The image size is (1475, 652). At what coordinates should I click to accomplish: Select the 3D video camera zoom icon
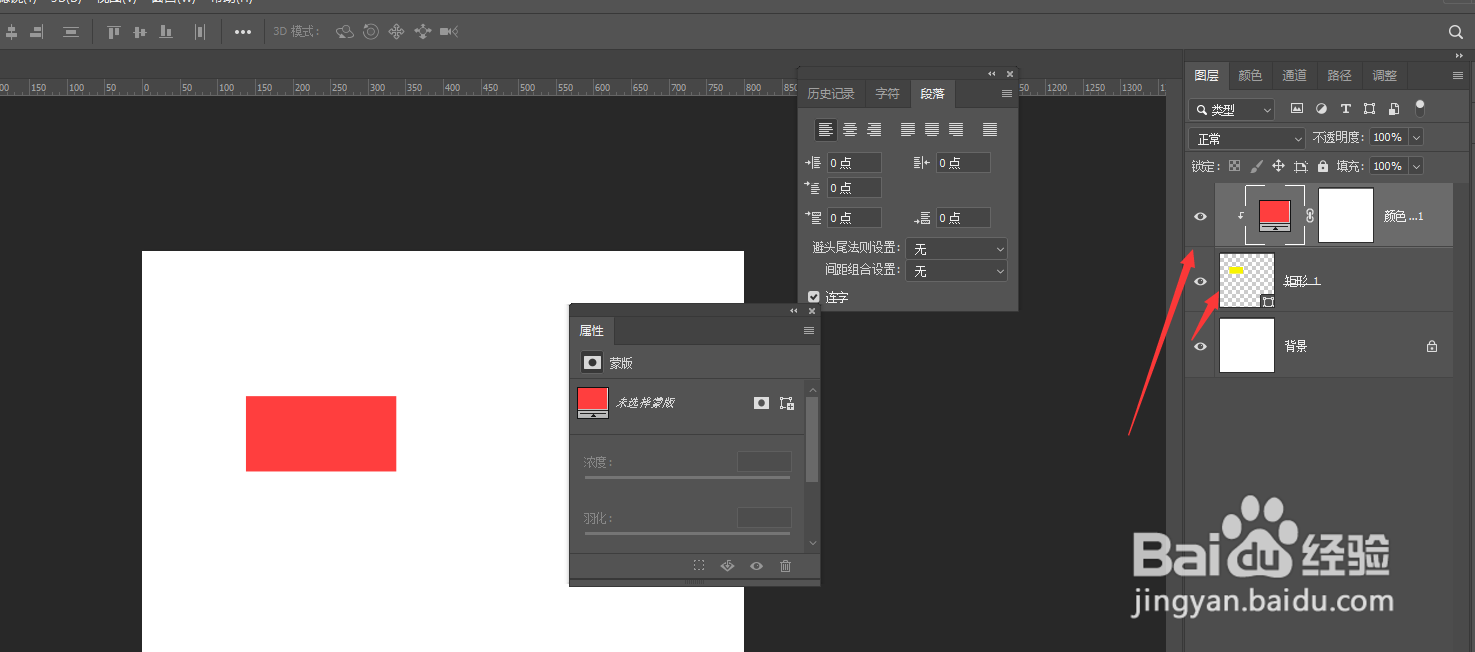(x=449, y=32)
